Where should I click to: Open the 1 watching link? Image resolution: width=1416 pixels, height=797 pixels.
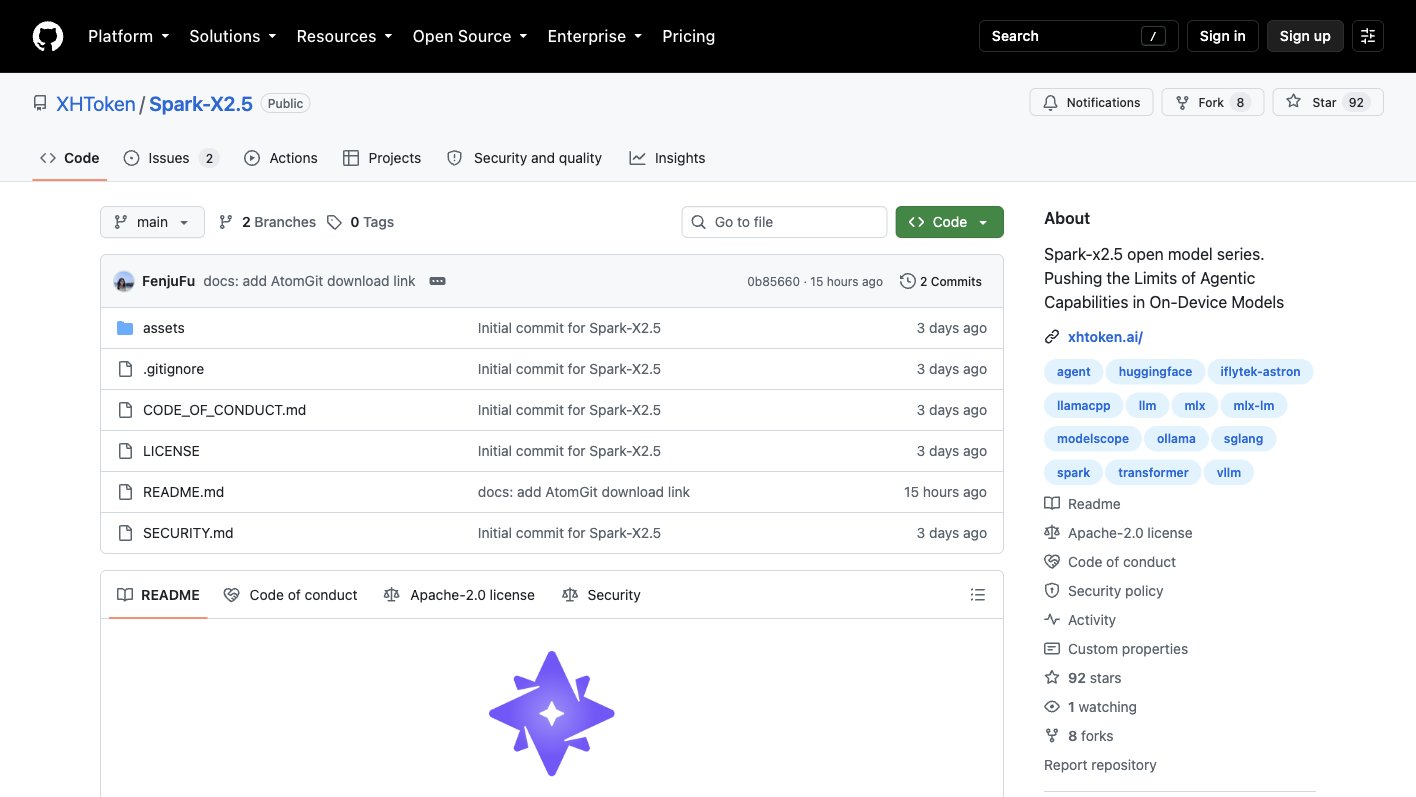[x=1090, y=707]
